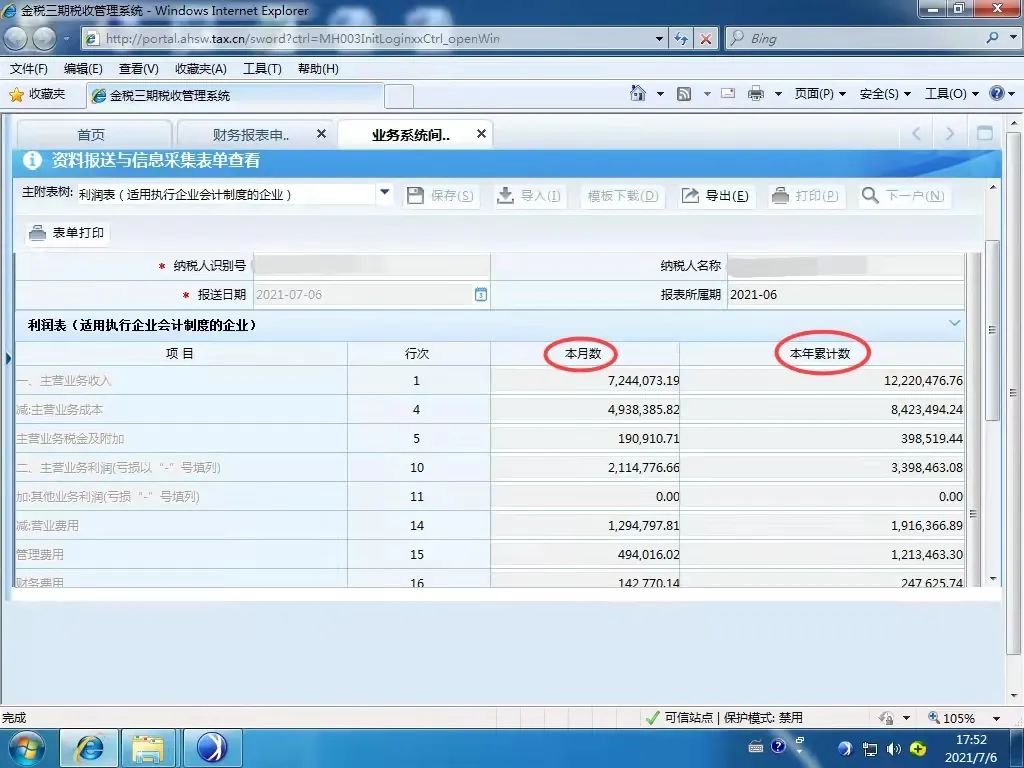Open the calendar picker for 报送日期

click(480, 295)
